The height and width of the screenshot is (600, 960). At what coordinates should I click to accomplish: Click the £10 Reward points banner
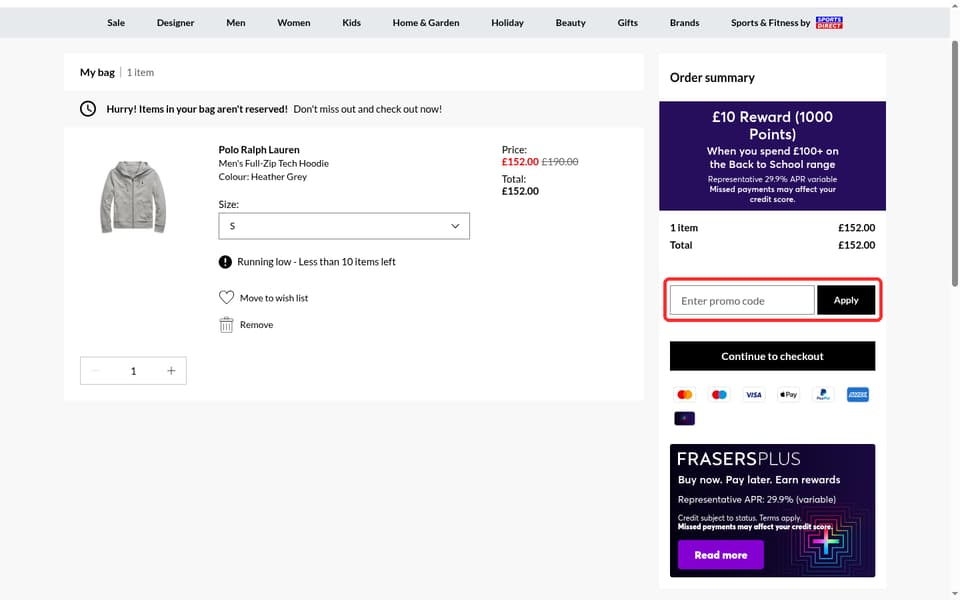[x=772, y=156]
